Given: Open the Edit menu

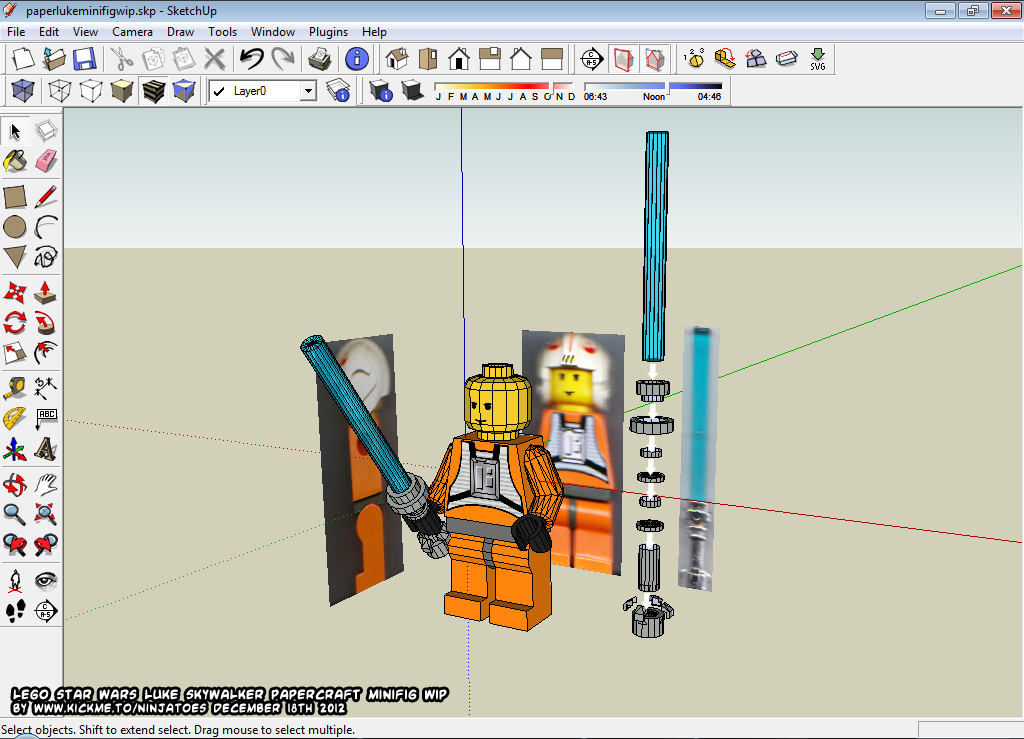Looking at the screenshot, I should click(x=48, y=32).
